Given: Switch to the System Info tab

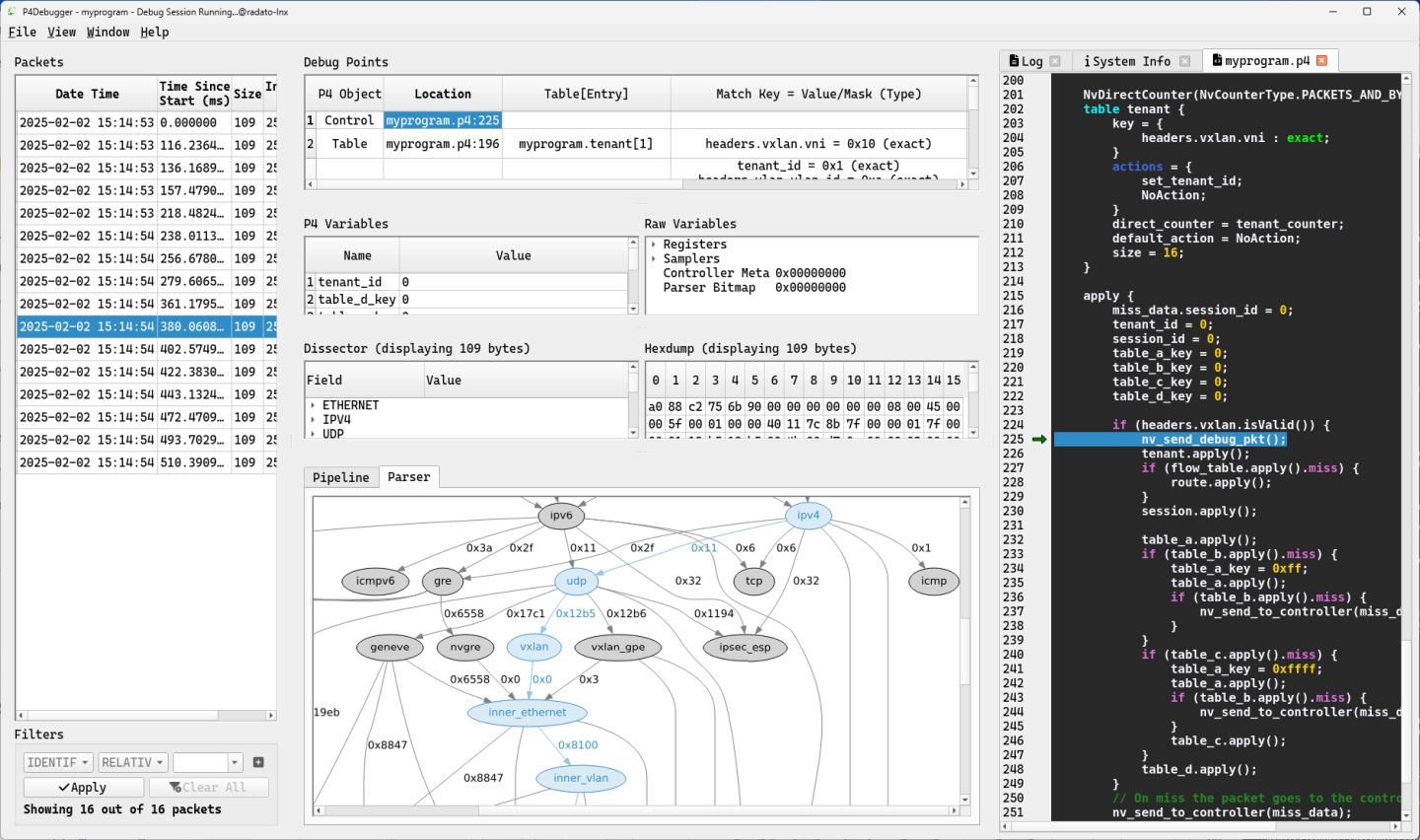Looking at the screenshot, I should coord(1130,61).
